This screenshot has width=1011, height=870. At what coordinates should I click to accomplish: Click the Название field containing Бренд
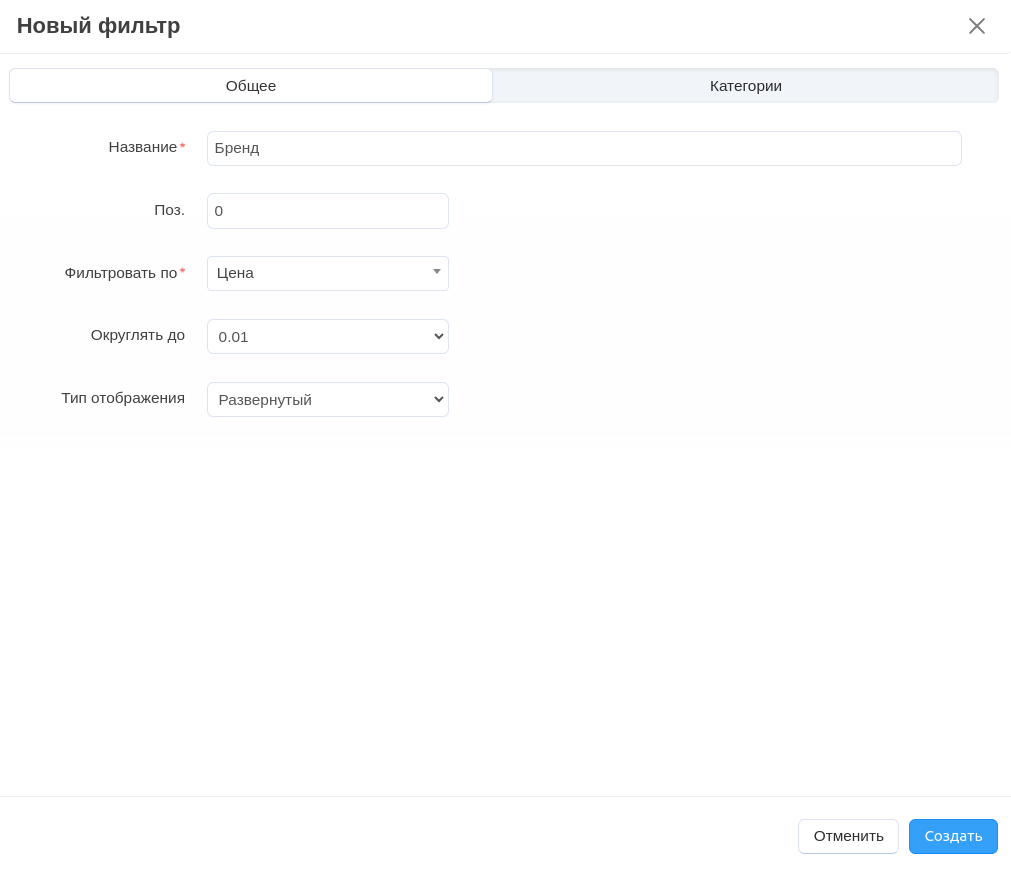pyautogui.click(x=583, y=148)
